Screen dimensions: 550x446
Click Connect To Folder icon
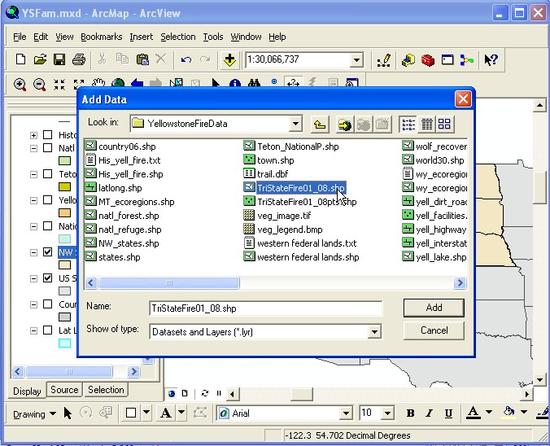(345, 124)
